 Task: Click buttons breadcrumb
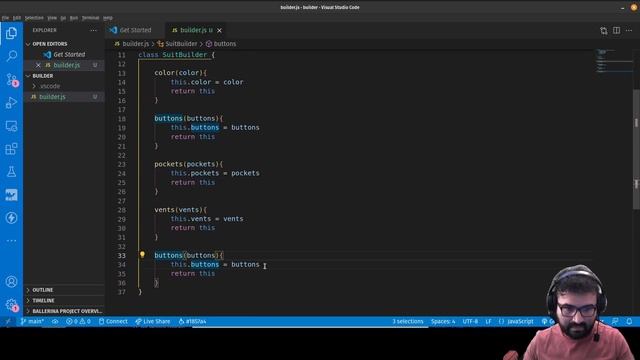pos(221,44)
